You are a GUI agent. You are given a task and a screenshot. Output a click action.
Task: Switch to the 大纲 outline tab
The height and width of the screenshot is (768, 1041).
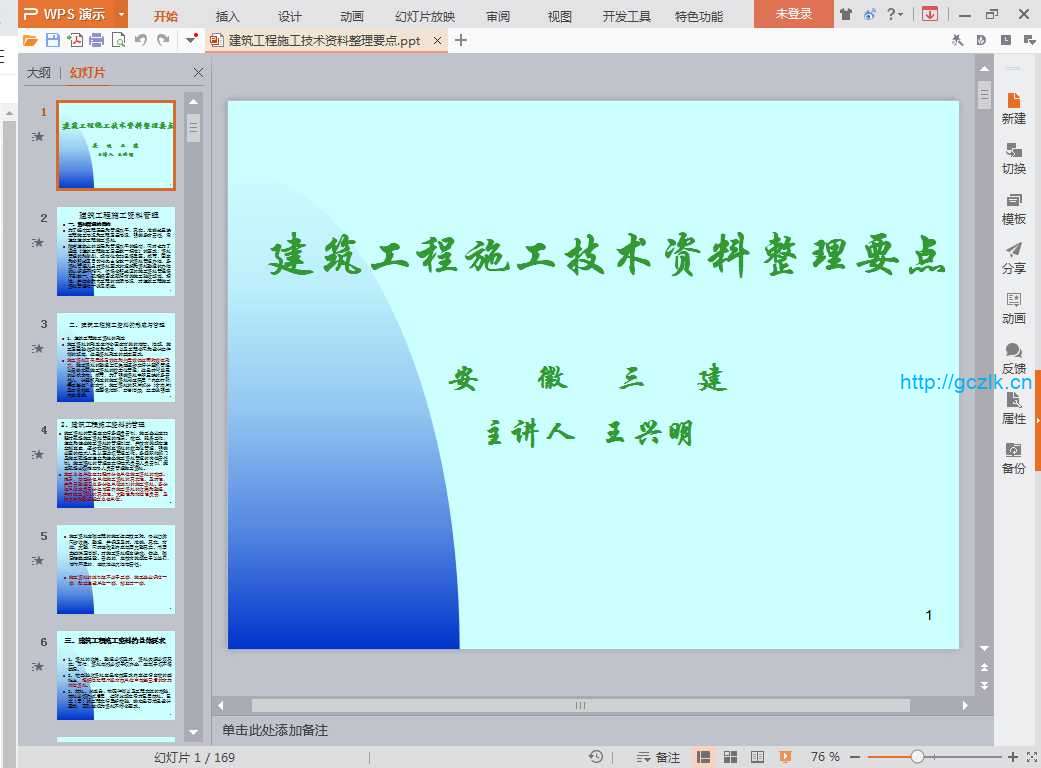(x=39, y=73)
